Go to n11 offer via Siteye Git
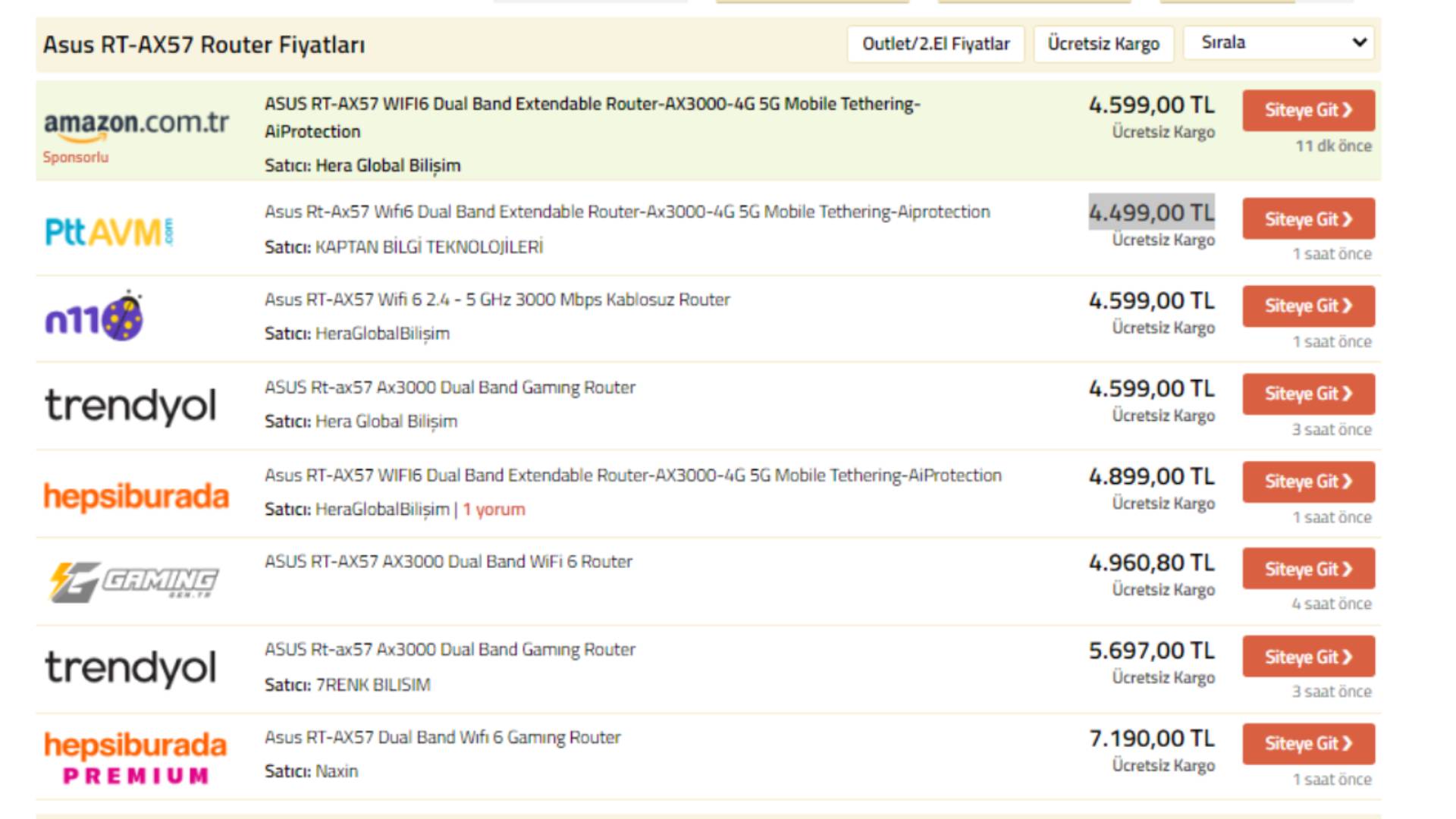The height and width of the screenshot is (819, 1456). click(1308, 306)
